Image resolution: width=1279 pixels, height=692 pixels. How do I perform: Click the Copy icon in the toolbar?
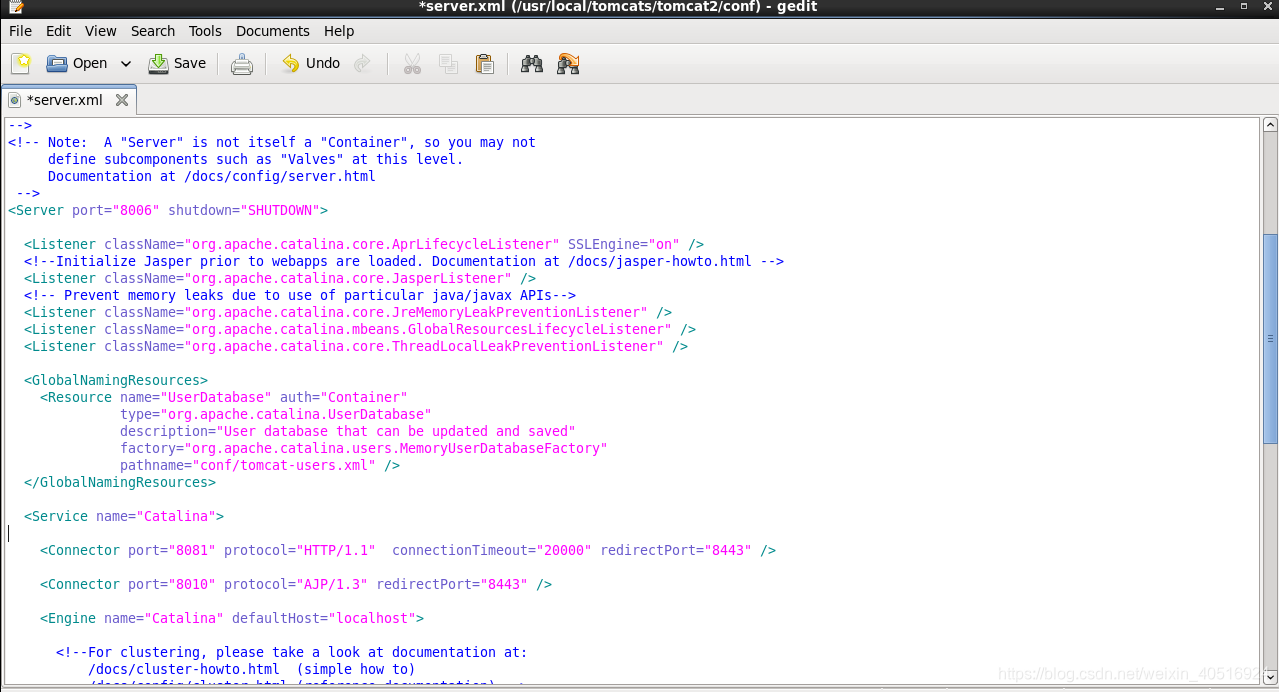coord(448,63)
